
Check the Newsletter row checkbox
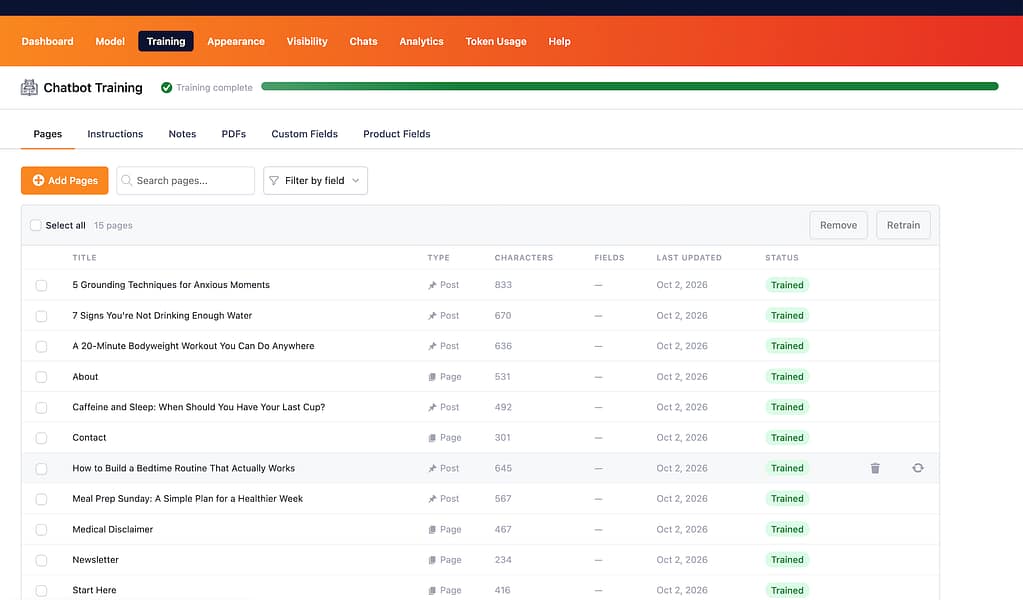click(41, 560)
